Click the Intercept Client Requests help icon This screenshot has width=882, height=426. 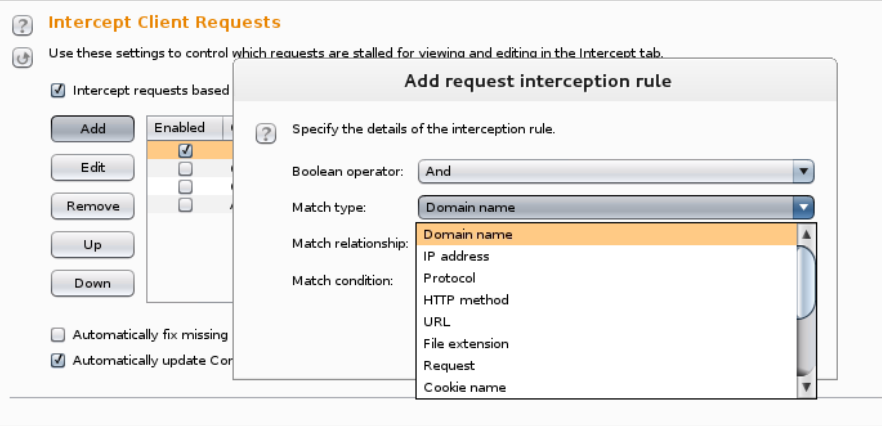pos(23,23)
